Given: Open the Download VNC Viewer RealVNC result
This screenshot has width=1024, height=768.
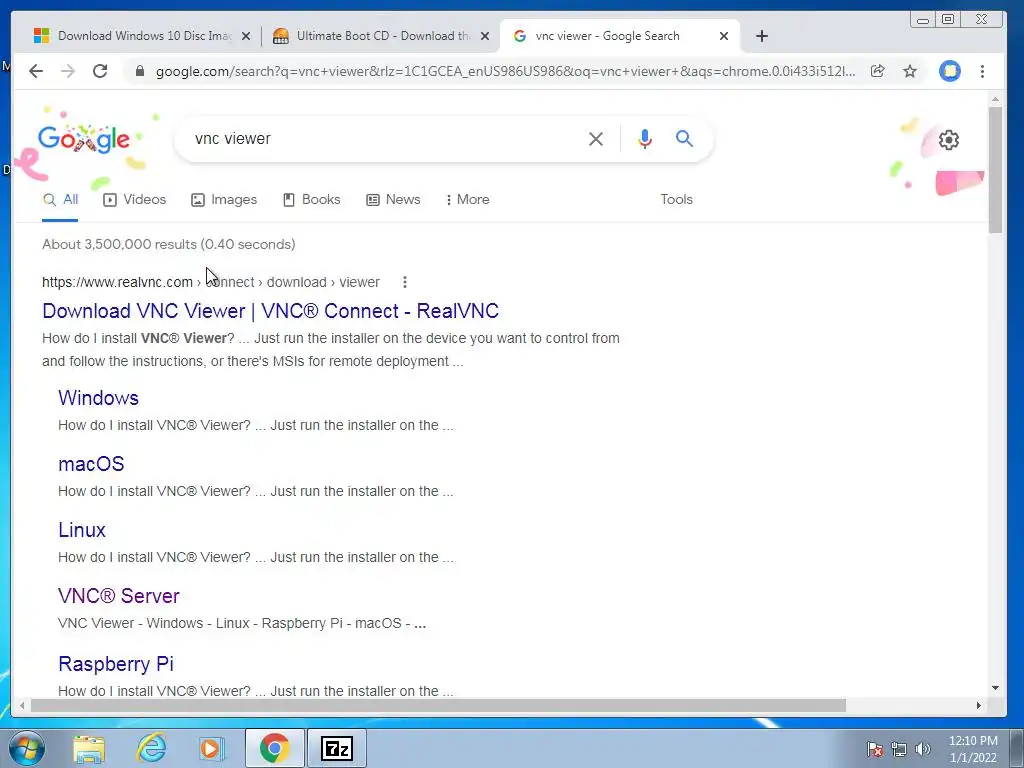Looking at the screenshot, I should click(x=270, y=311).
